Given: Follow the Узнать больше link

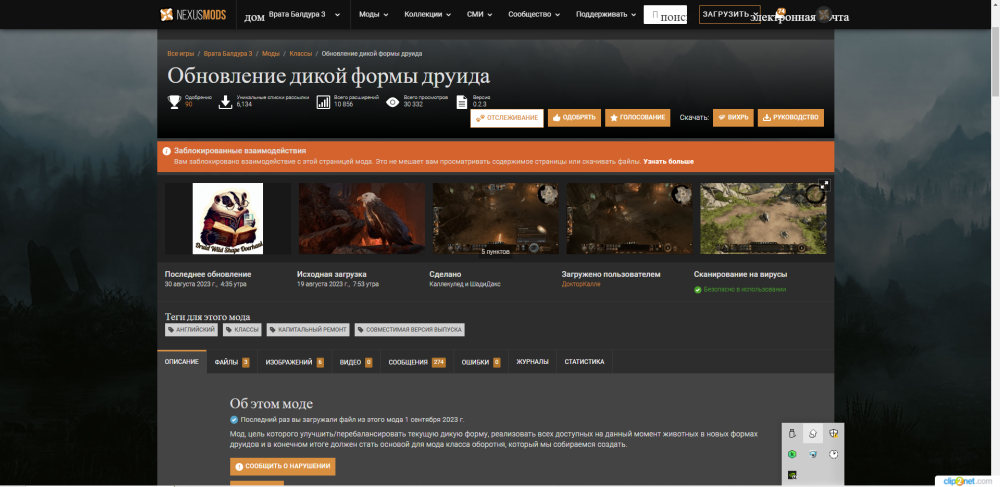Looking at the screenshot, I should coord(668,162).
